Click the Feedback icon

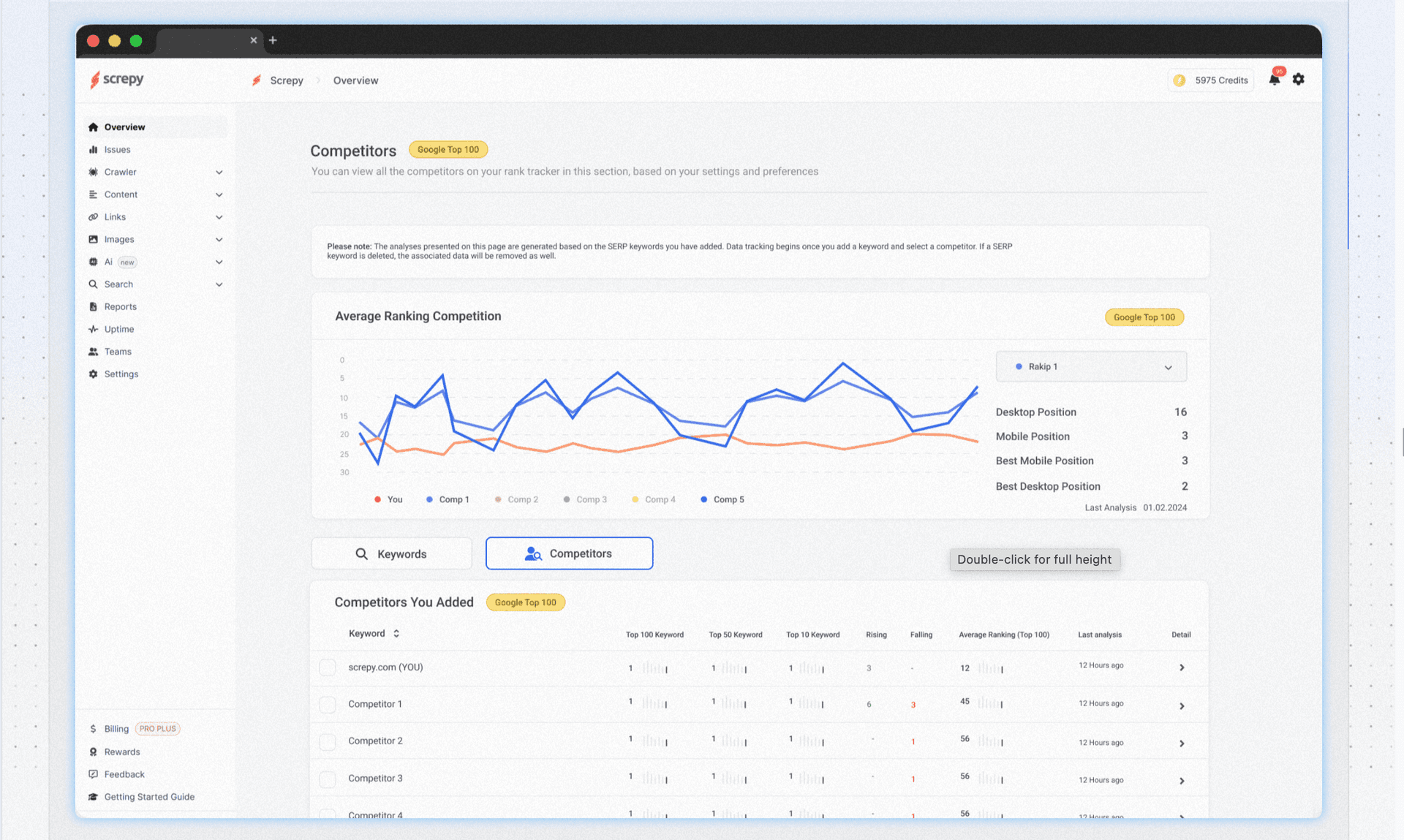pyautogui.click(x=93, y=774)
